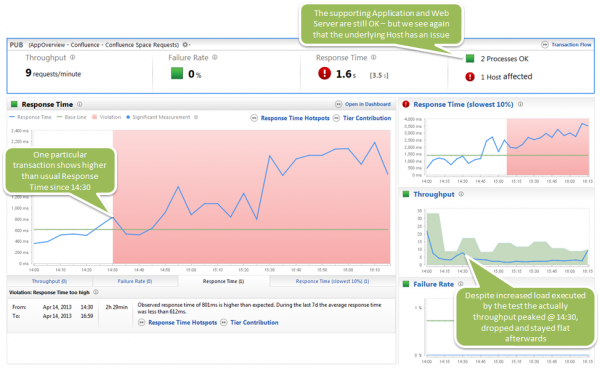Image resolution: width=600 pixels, height=369 pixels.
Task: Open Tier Contribution in violation details
Action: point(254,323)
